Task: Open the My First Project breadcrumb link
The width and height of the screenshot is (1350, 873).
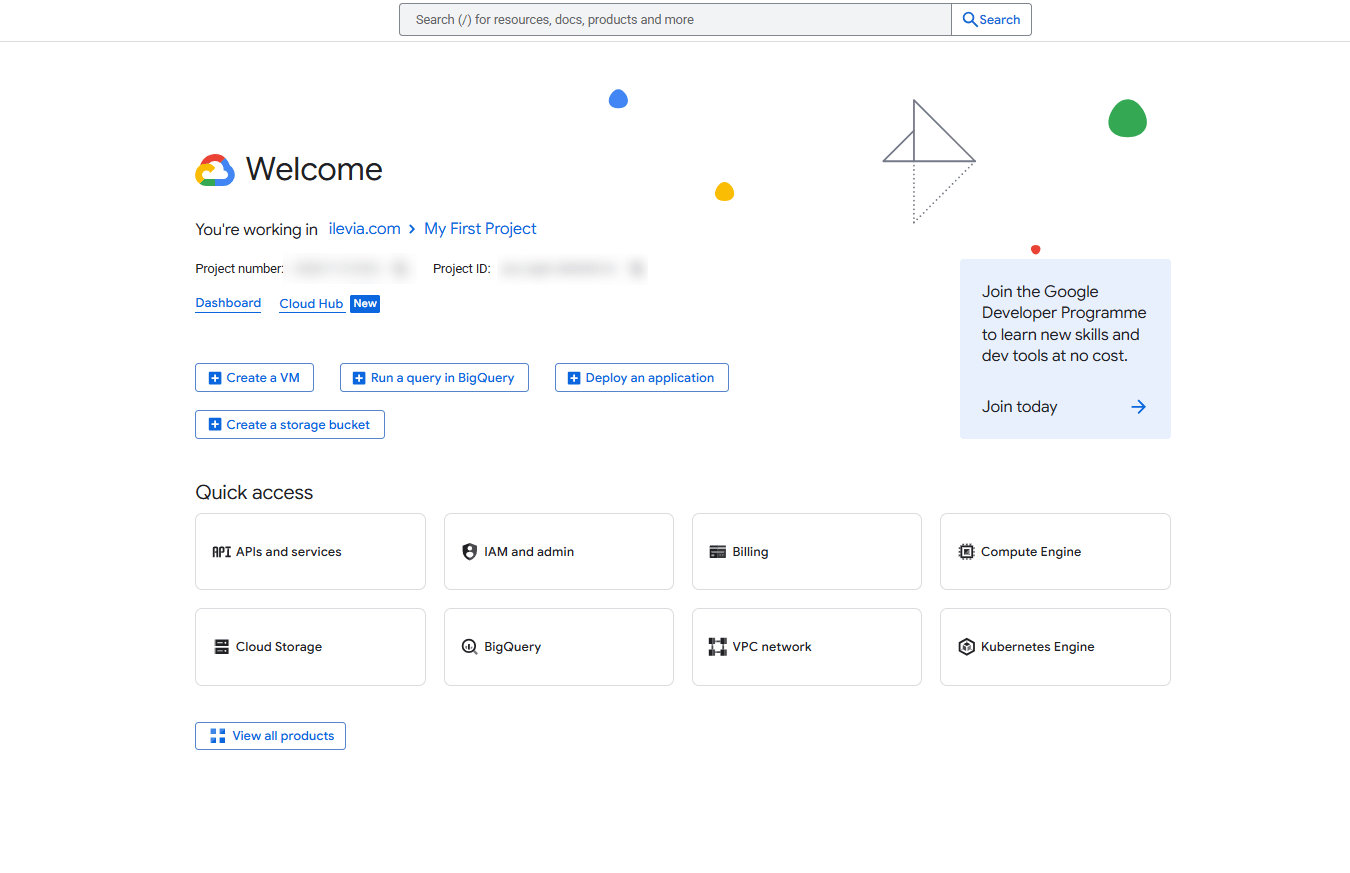Action: 480,228
